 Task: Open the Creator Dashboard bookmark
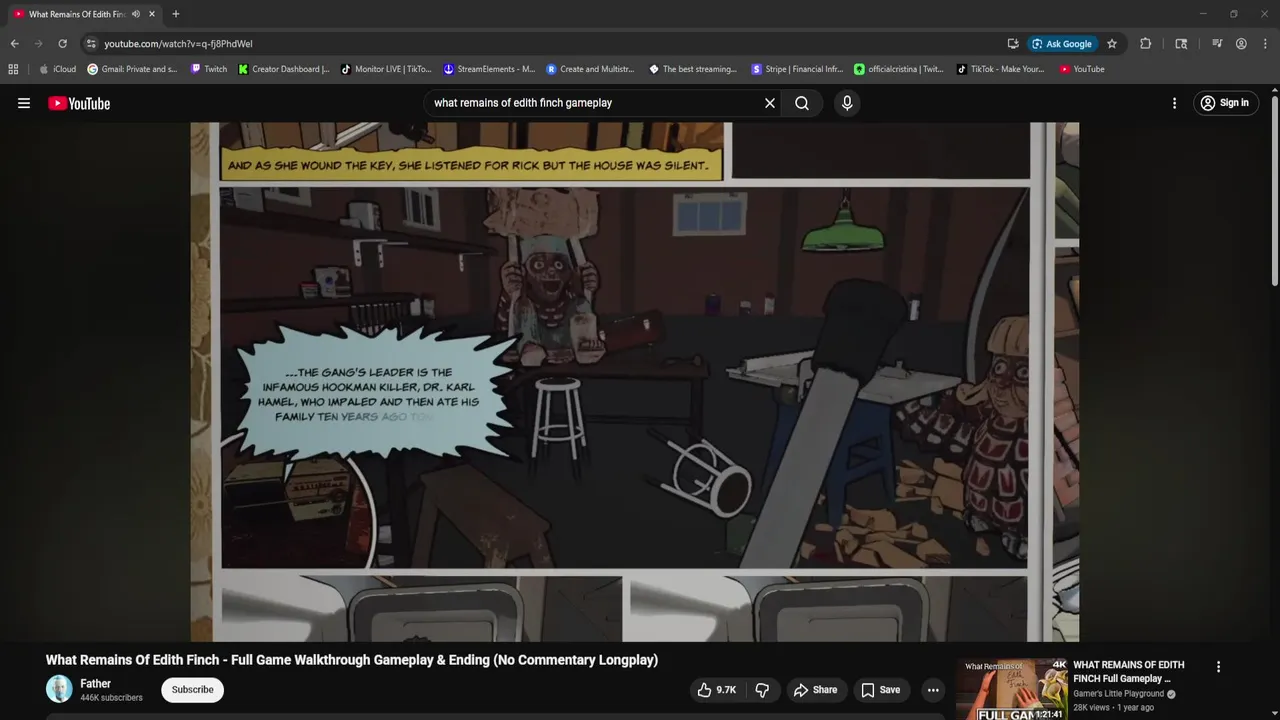284,69
